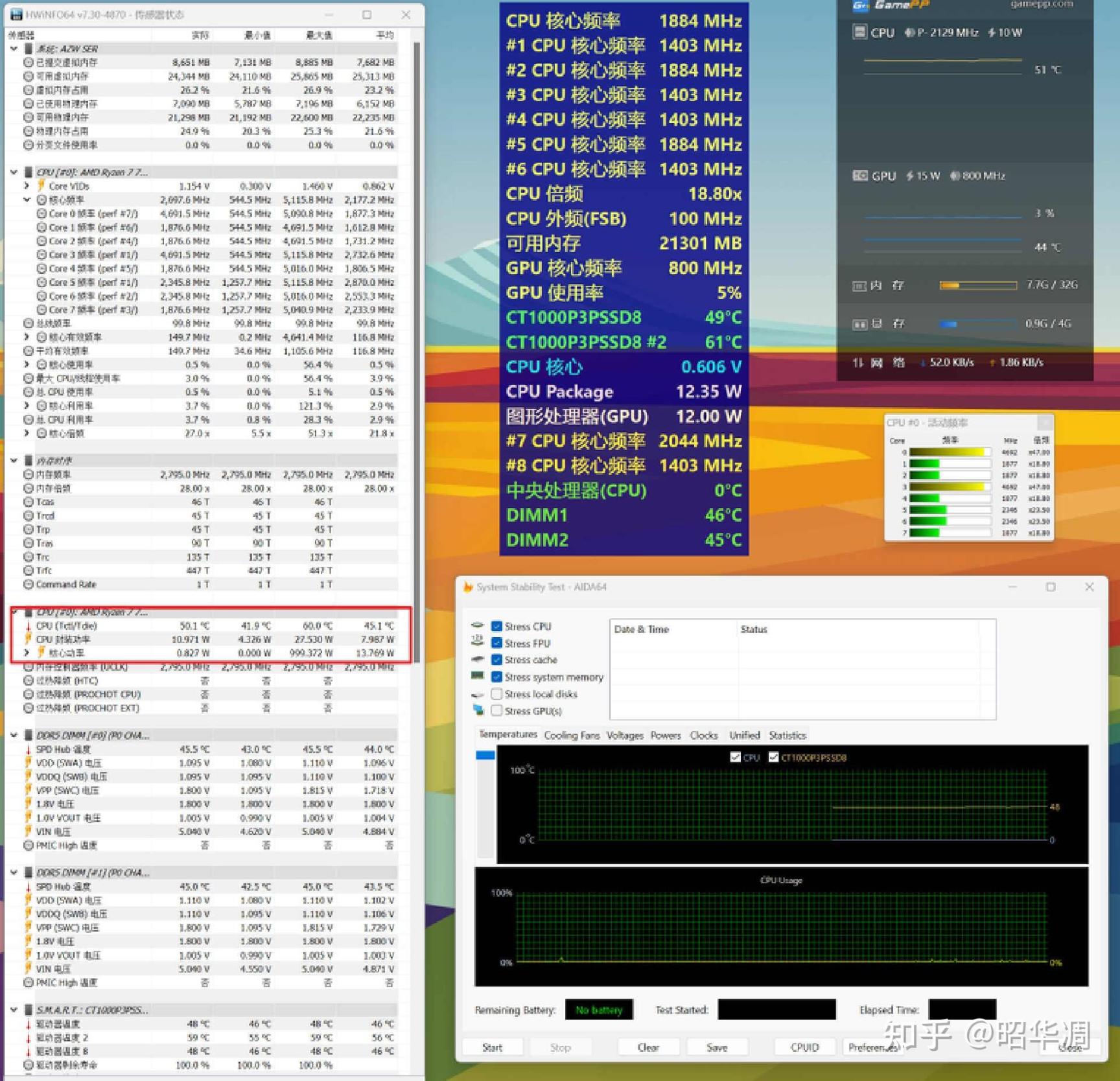Click the icon beside 过热降频 (PROCHOT EXT)
Image resolution: width=1120 pixels, height=1081 pixels.
[x=29, y=708]
